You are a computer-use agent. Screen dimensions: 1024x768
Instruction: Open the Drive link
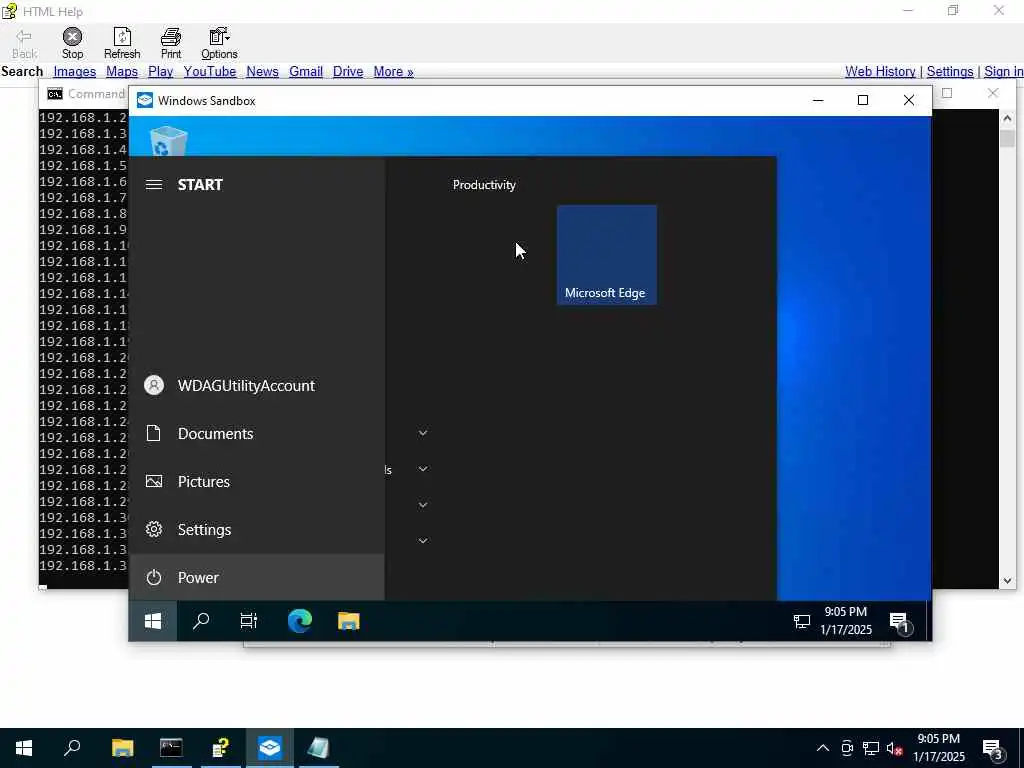[348, 71]
